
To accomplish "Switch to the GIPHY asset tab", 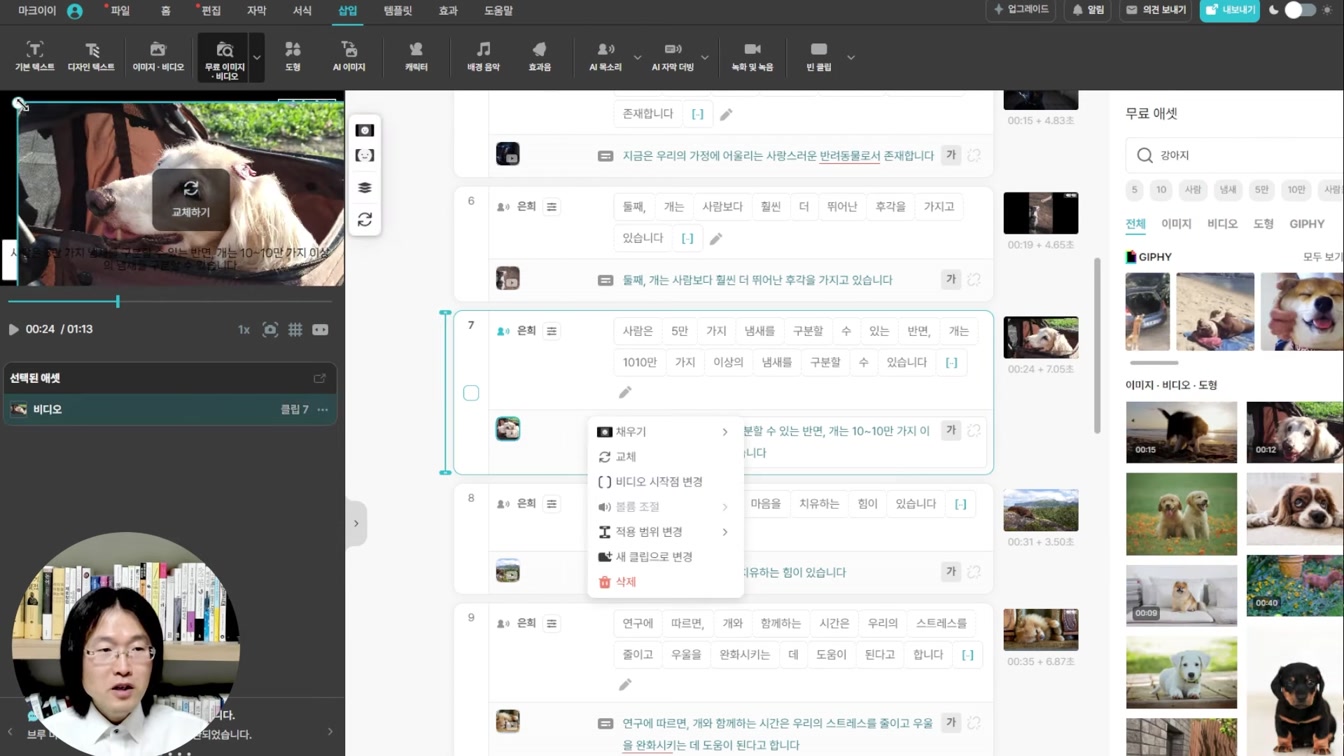I will click(1306, 224).
